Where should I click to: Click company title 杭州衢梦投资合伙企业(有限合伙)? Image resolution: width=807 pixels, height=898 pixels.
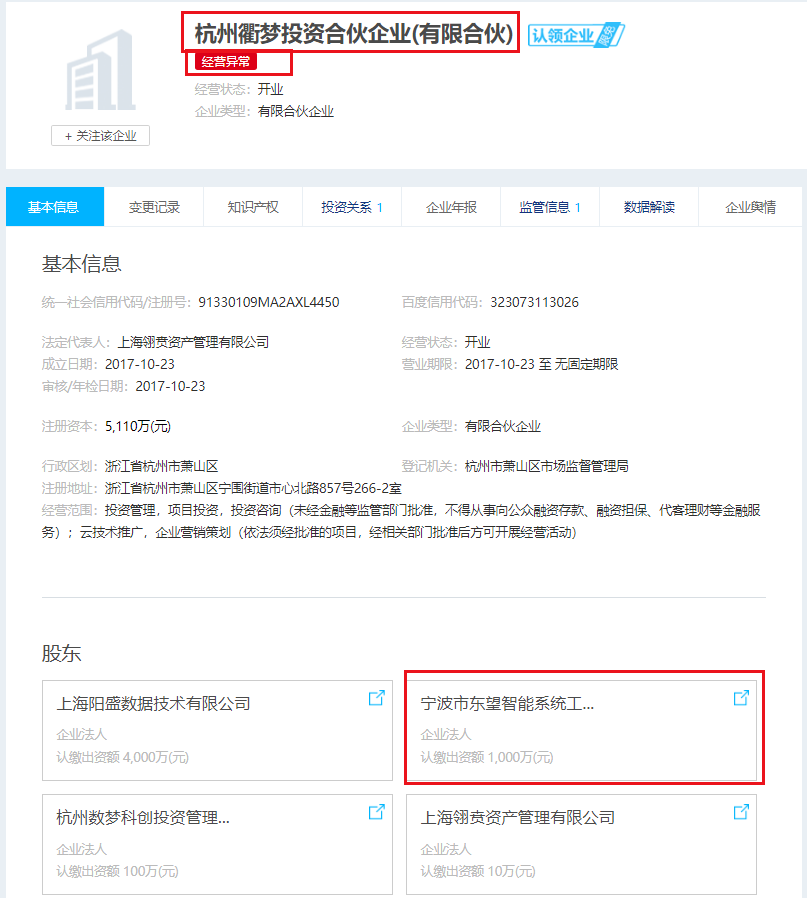(353, 33)
